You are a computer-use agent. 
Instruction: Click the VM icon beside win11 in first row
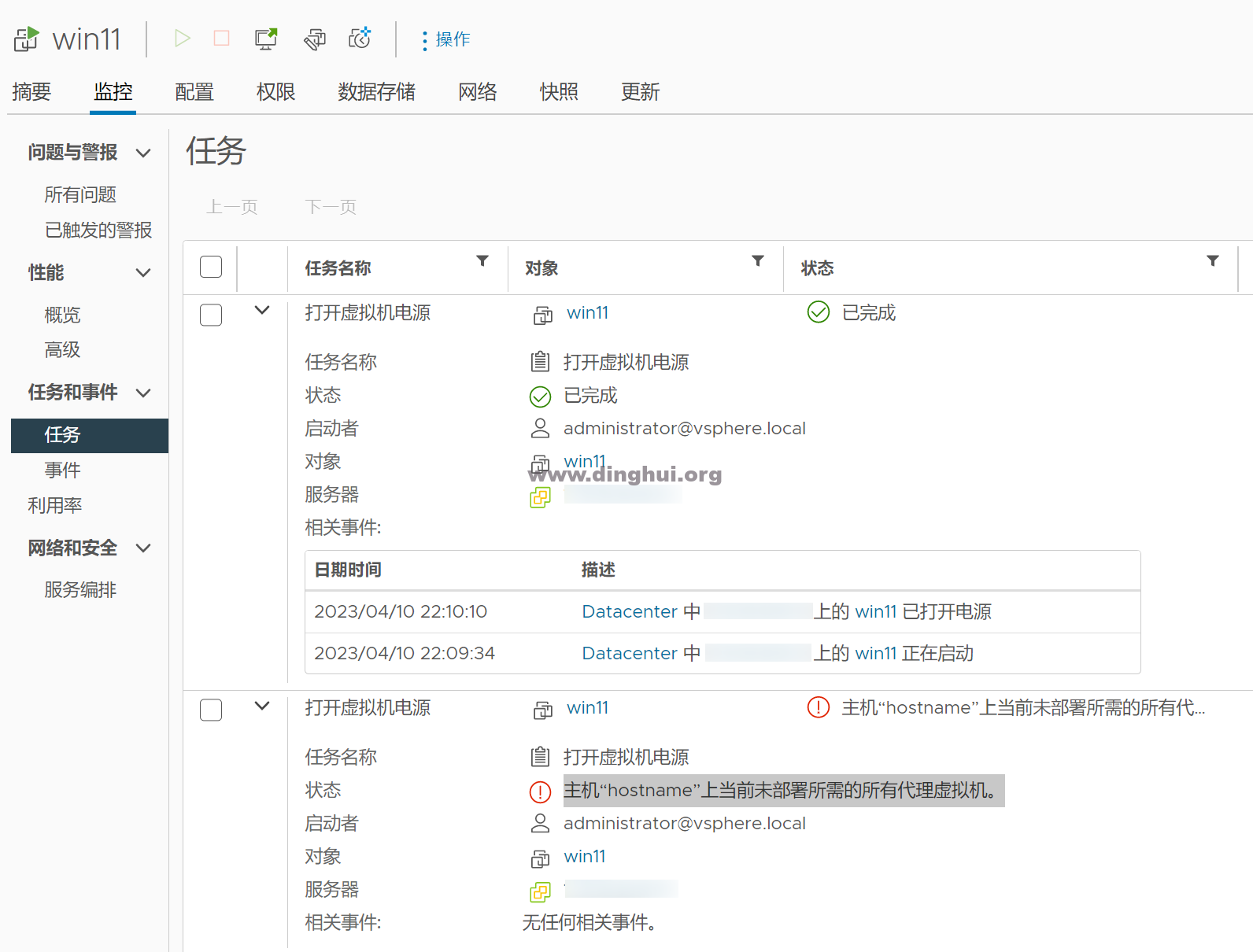(x=543, y=315)
